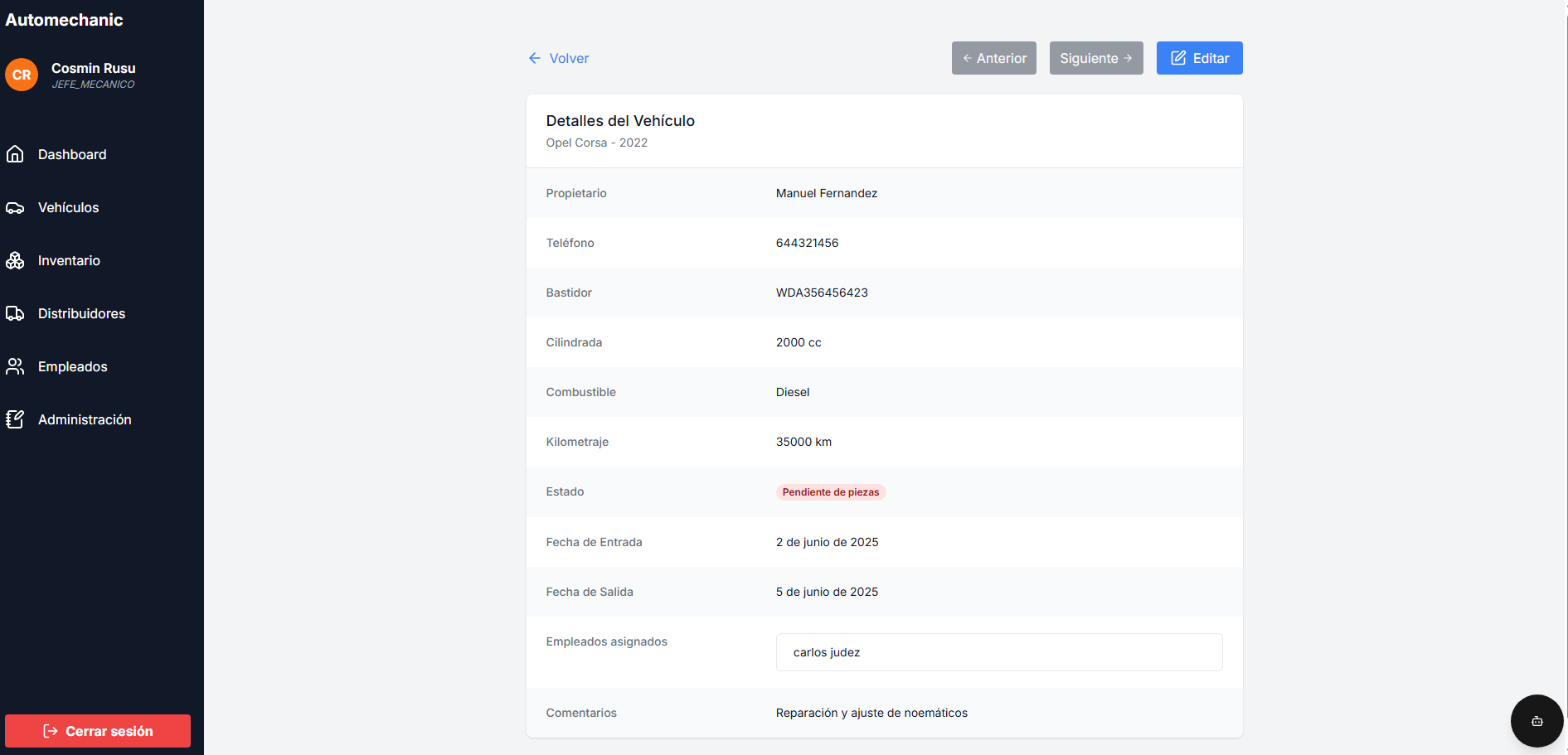The width and height of the screenshot is (1568, 755).
Task: Click the Pendiente de piezas status badge
Action: coord(830,492)
